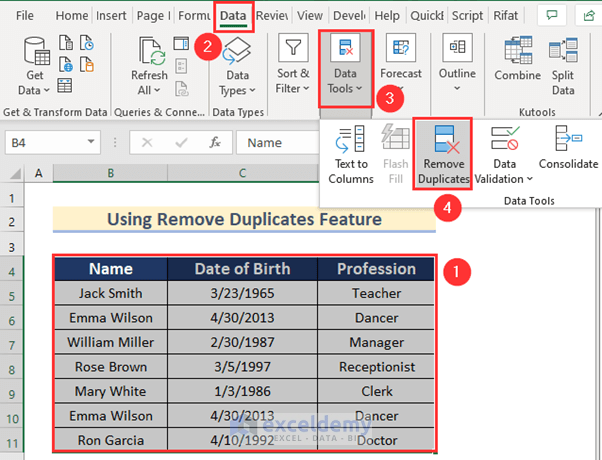Click the title cell Using Remove Duplicates Feature
This screenshot has height=460, width=602.
(244, 219)
